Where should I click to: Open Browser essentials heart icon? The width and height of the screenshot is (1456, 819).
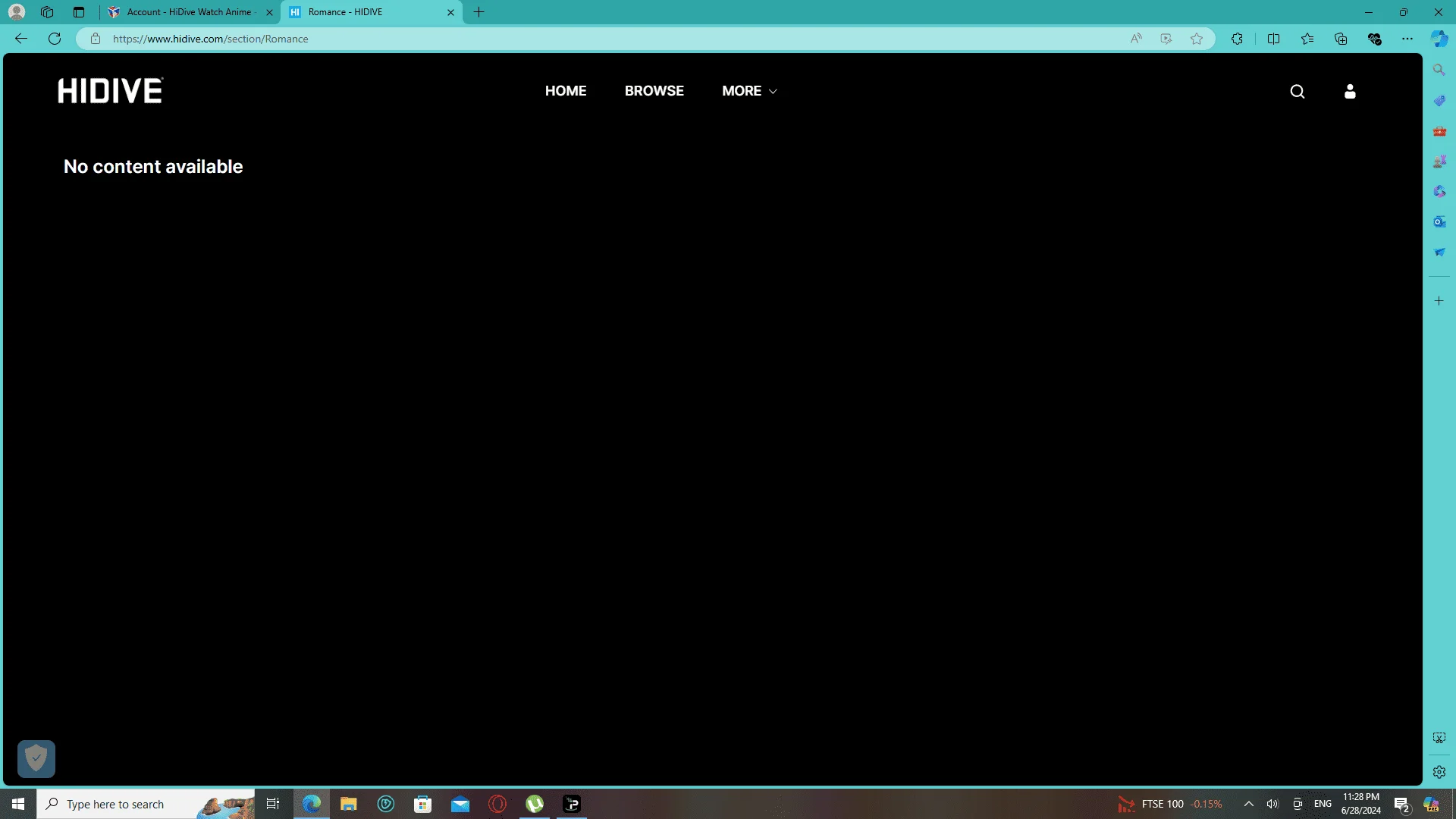pyautogui.click(x=1375, y=39)
